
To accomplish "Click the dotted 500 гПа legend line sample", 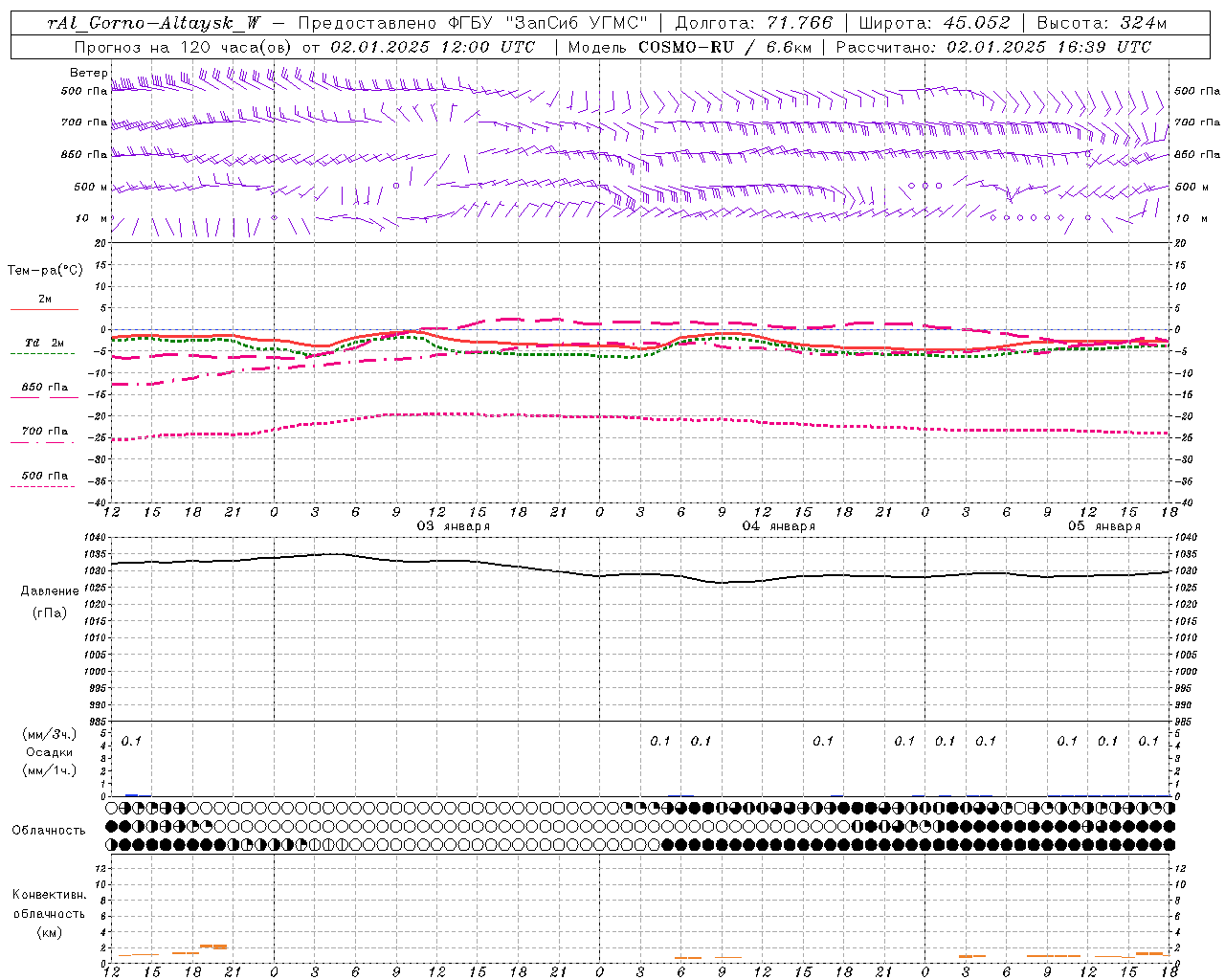I will tap(42, 486).
